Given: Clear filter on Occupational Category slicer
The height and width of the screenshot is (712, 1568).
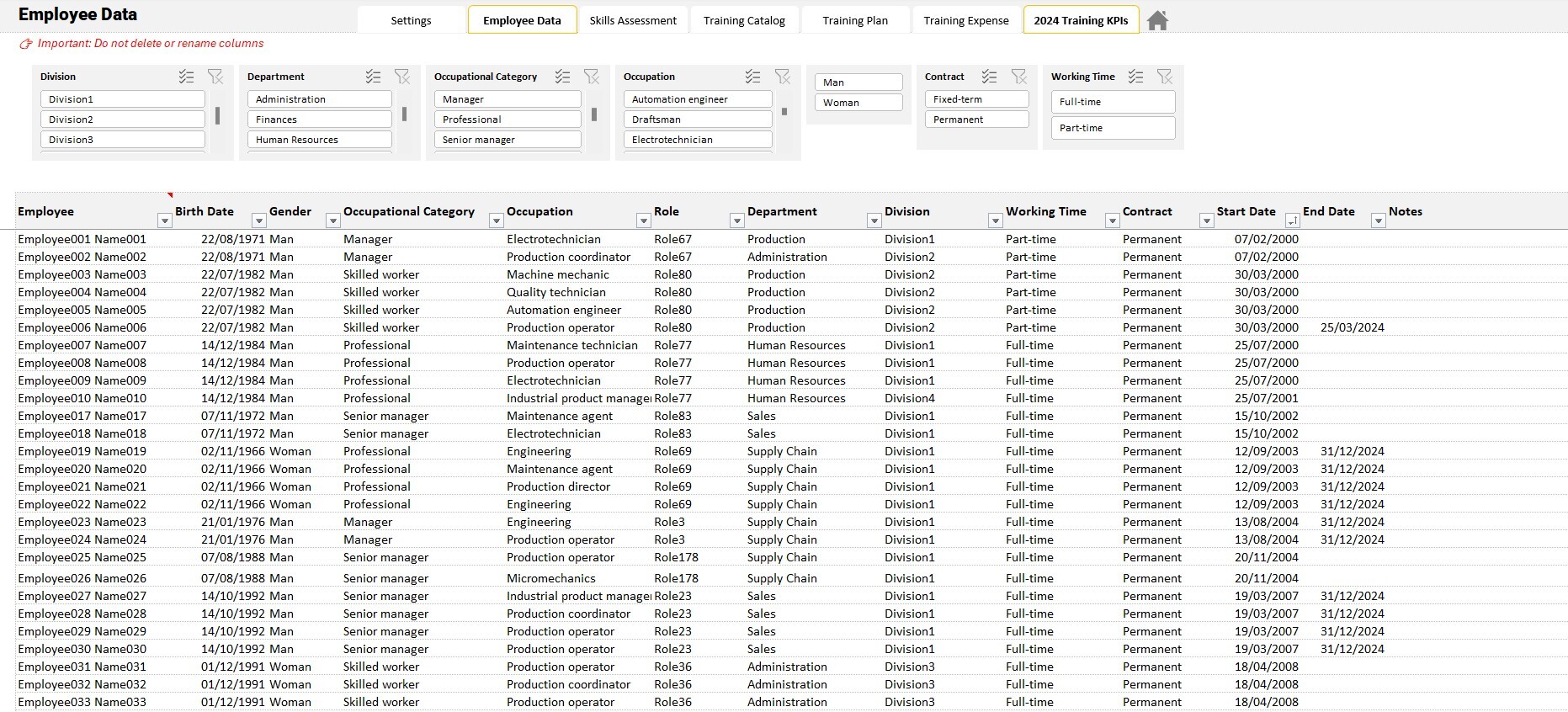Looking at the screenshot, I should pyautogui.click(x=592, y=77).
